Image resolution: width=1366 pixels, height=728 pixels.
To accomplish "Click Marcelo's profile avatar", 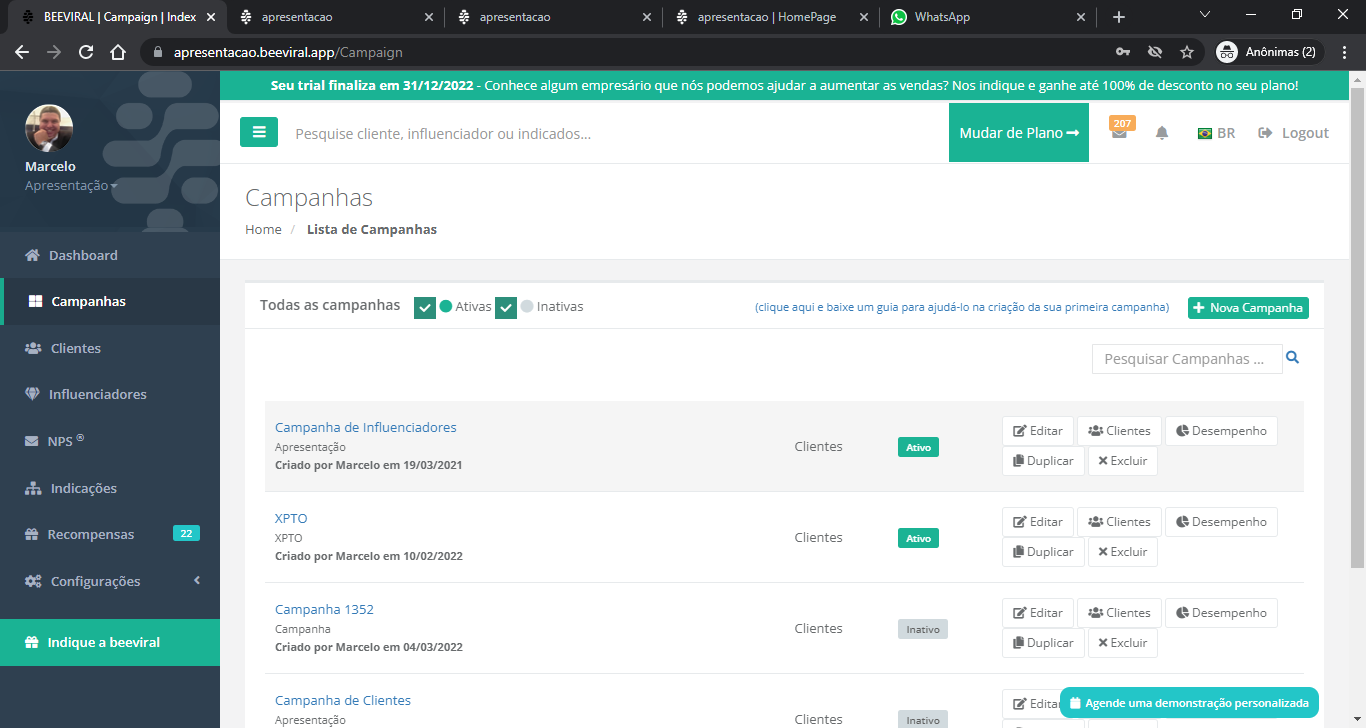I will tap(49, 128).
